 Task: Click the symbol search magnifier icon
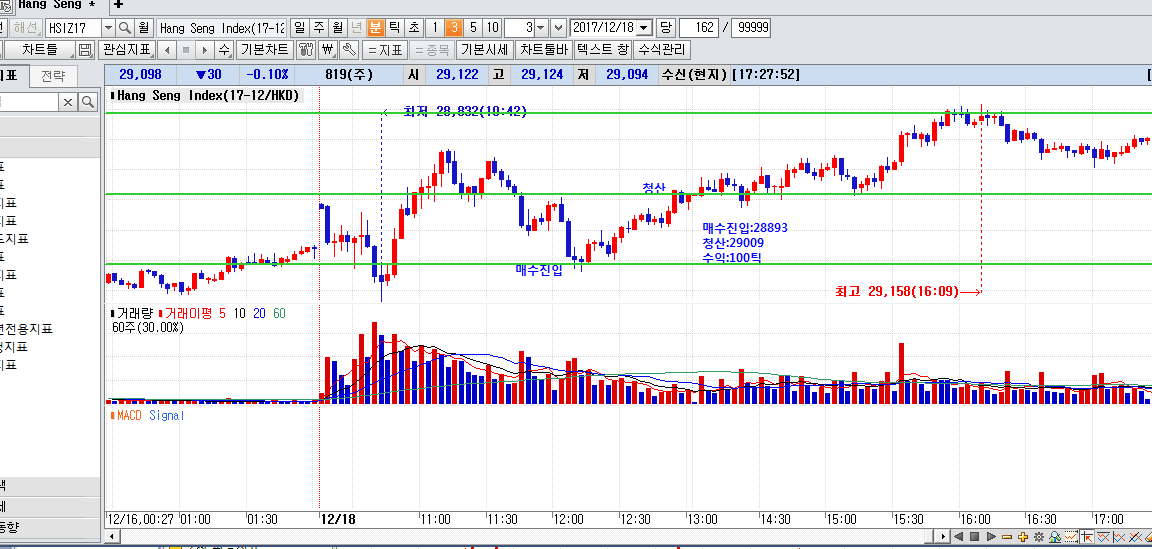125,28
